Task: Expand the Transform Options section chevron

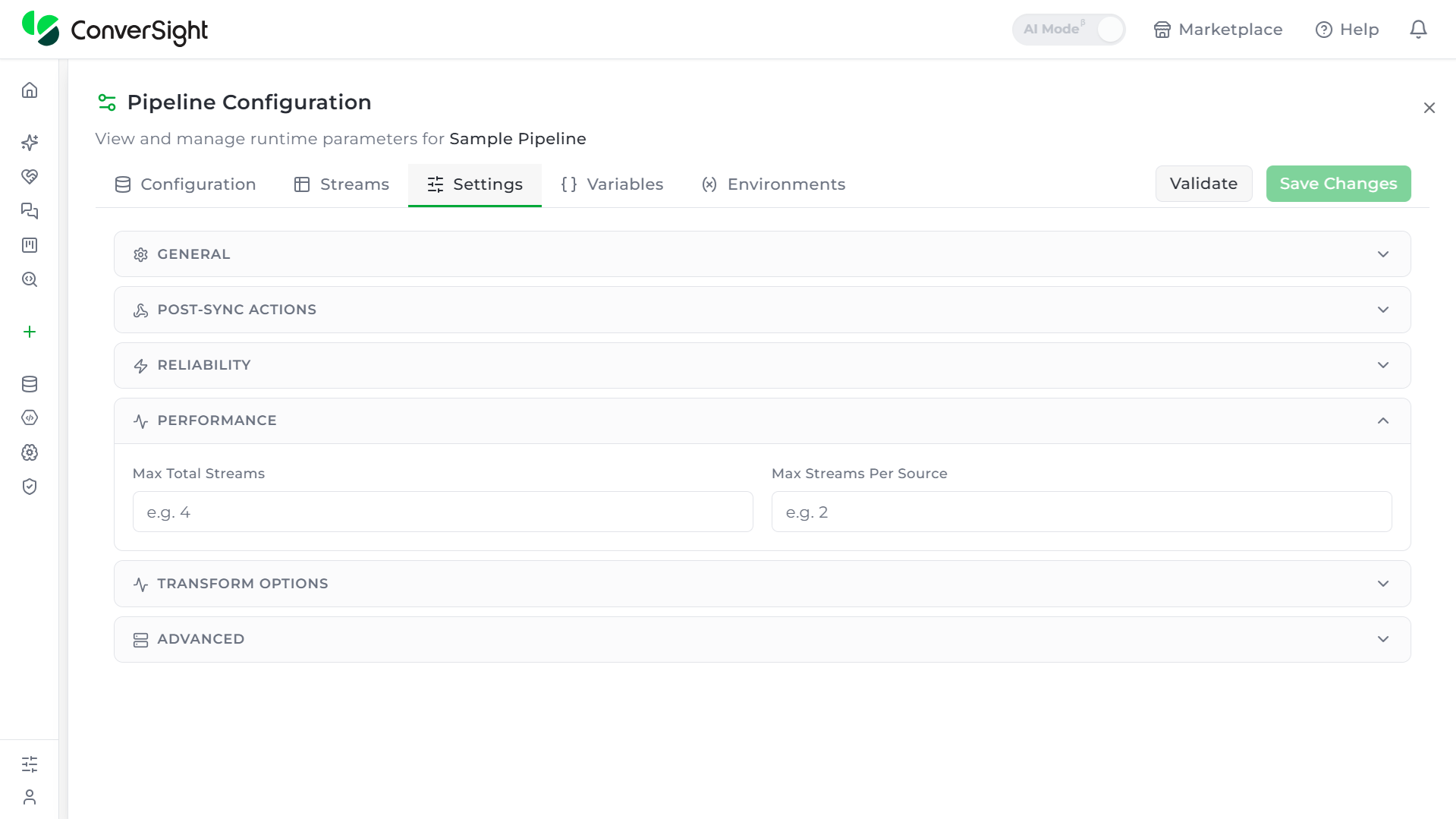Action: click(1383, 584)
